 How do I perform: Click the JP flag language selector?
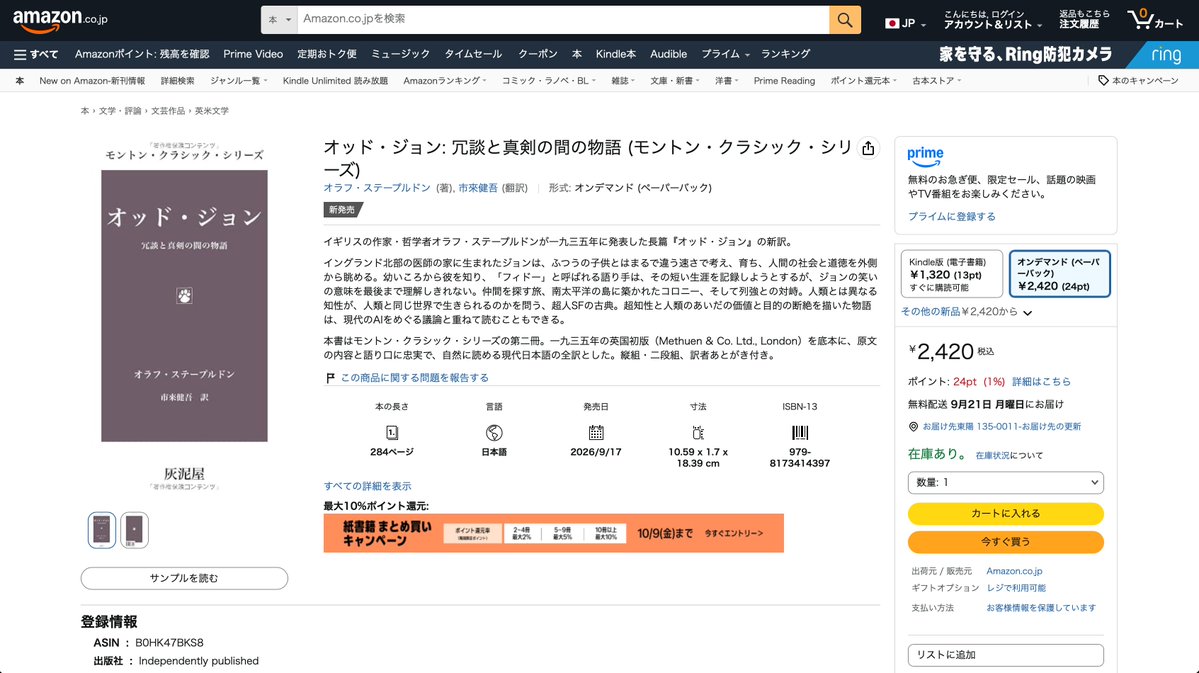coord(905,23)
